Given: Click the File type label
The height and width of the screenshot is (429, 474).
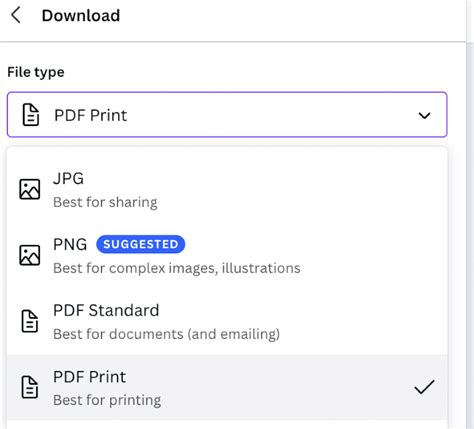Looking at the screenshot, I should tap(36, 72).
